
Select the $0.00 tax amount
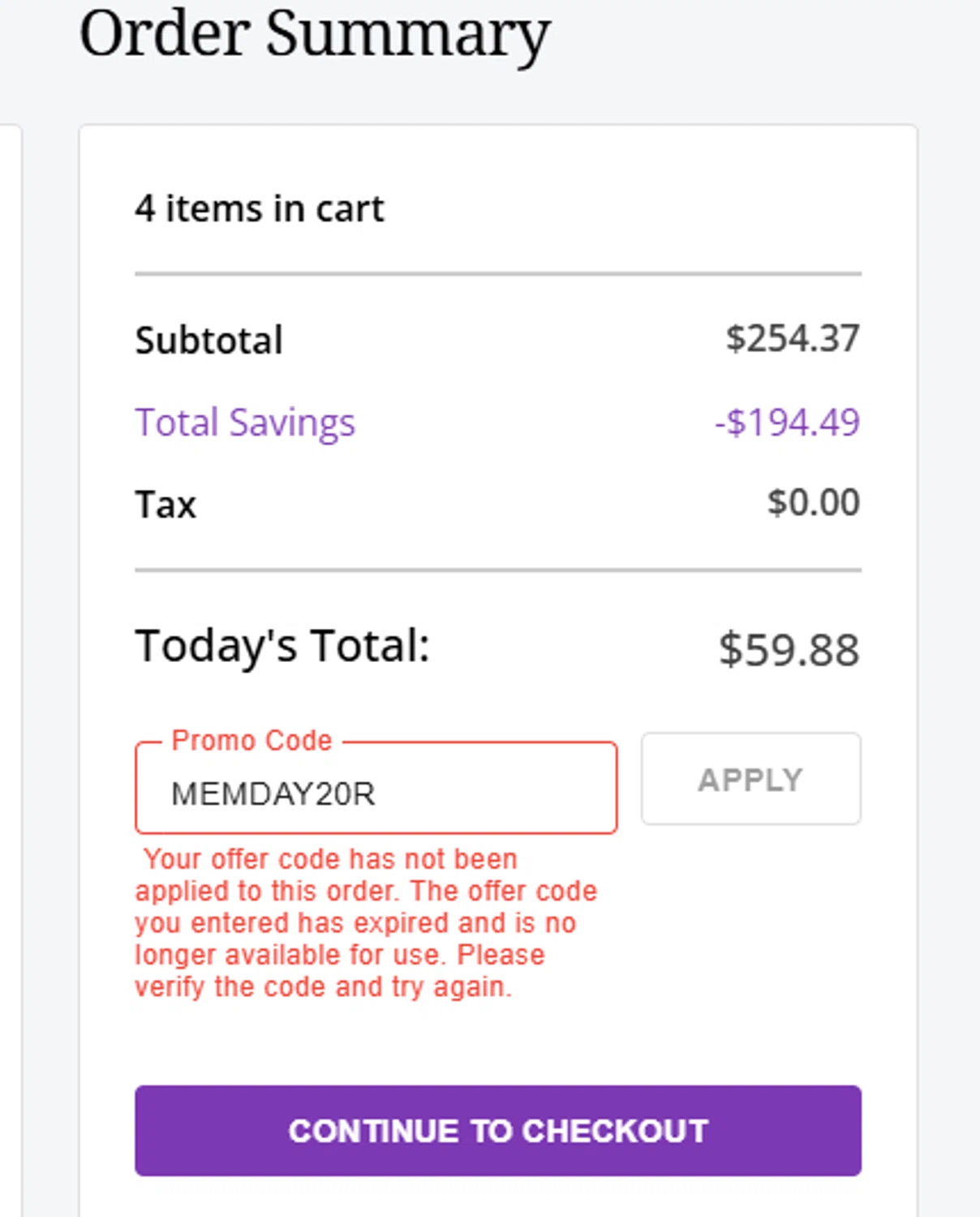[813, 503]
